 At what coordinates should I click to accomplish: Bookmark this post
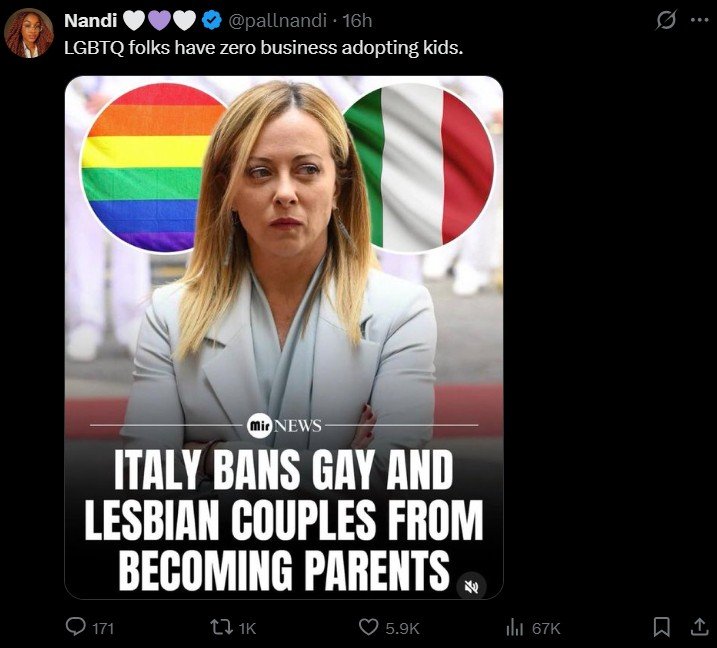click(661, 627)
